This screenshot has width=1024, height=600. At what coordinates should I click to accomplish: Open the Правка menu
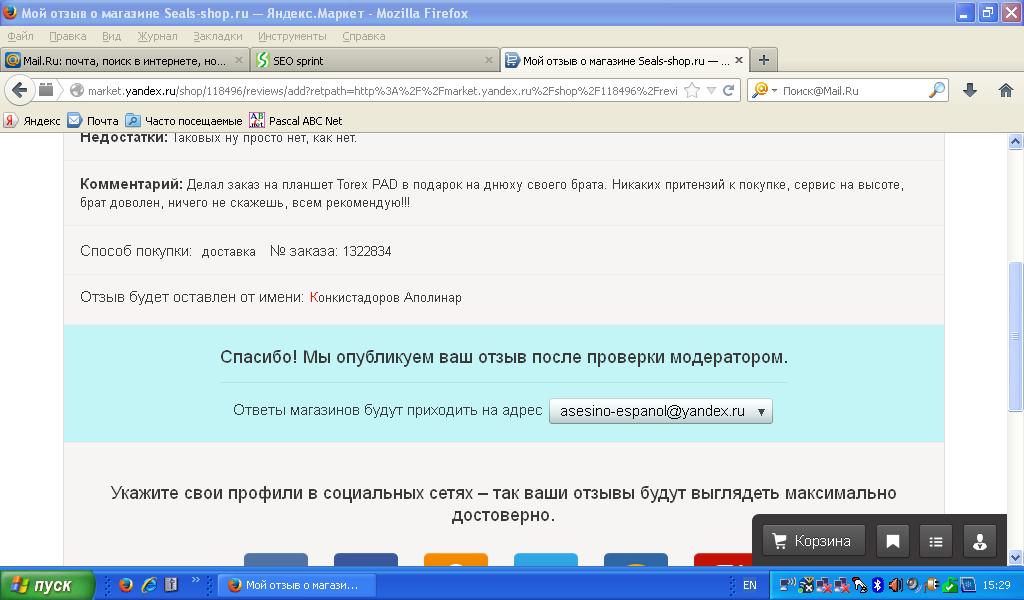click(x=68, y=36)
